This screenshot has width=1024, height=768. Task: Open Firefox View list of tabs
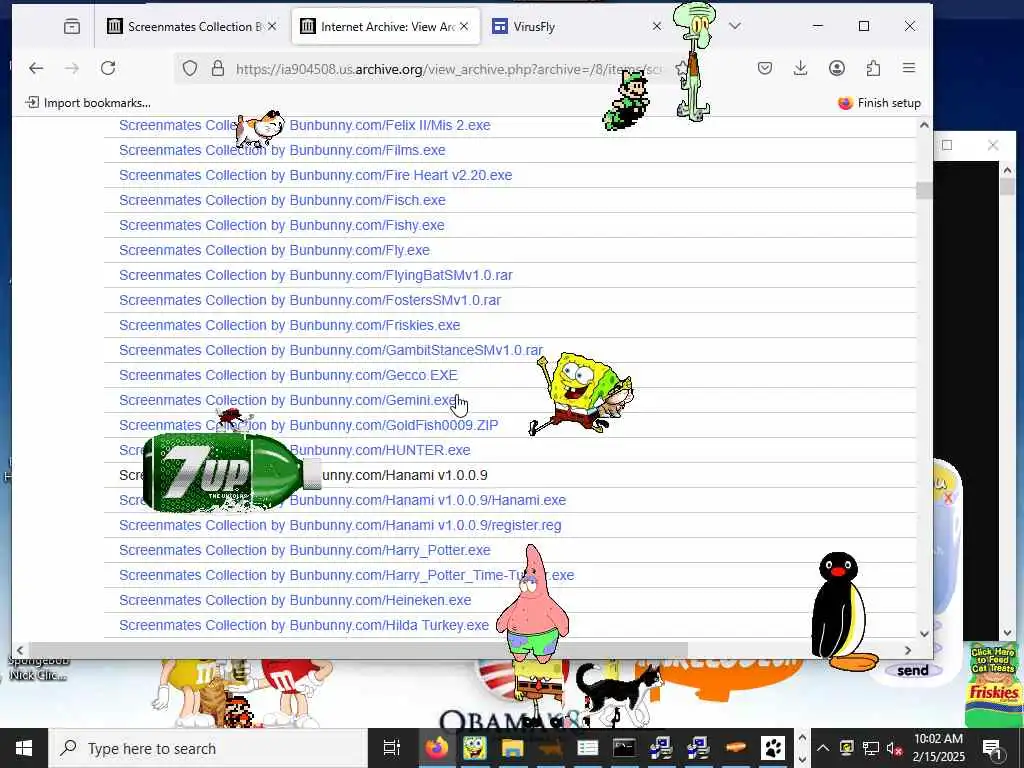[72, 26]
